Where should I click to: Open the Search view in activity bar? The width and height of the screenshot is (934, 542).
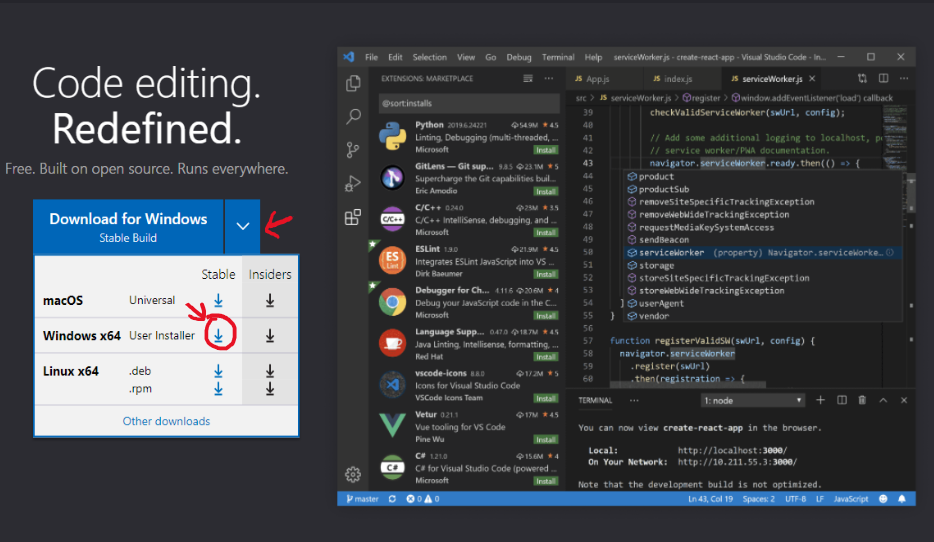353,116
